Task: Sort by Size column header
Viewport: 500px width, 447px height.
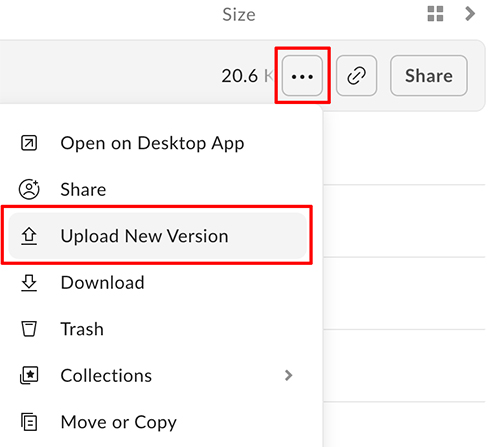Action: click(x=239, y=15)
